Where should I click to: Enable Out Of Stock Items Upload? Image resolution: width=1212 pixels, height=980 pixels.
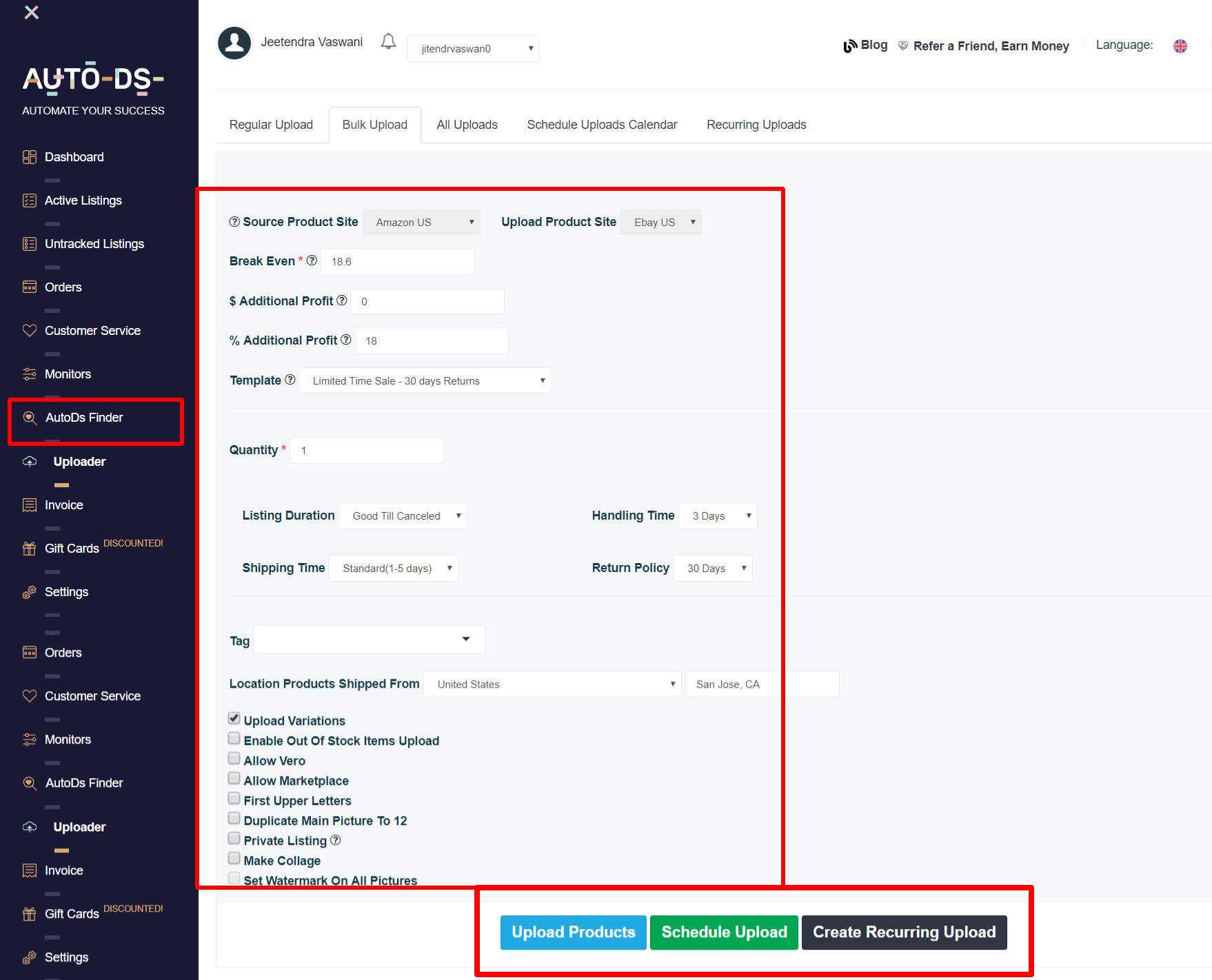[x=234, y=737]
